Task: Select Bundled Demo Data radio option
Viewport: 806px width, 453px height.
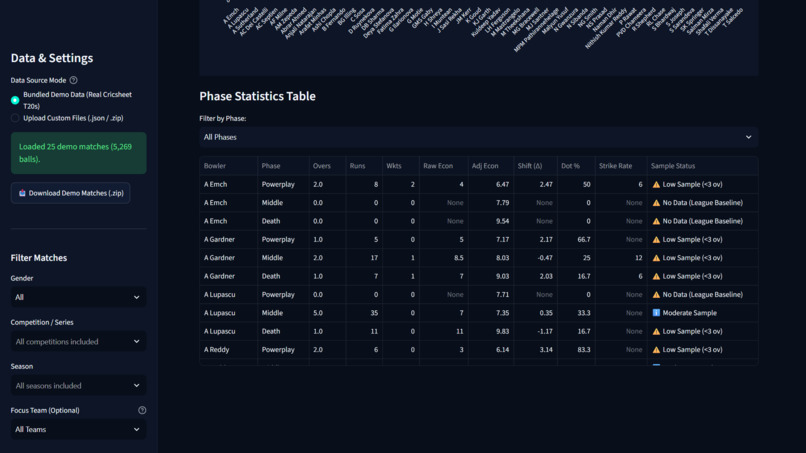Action: (15, 100)
